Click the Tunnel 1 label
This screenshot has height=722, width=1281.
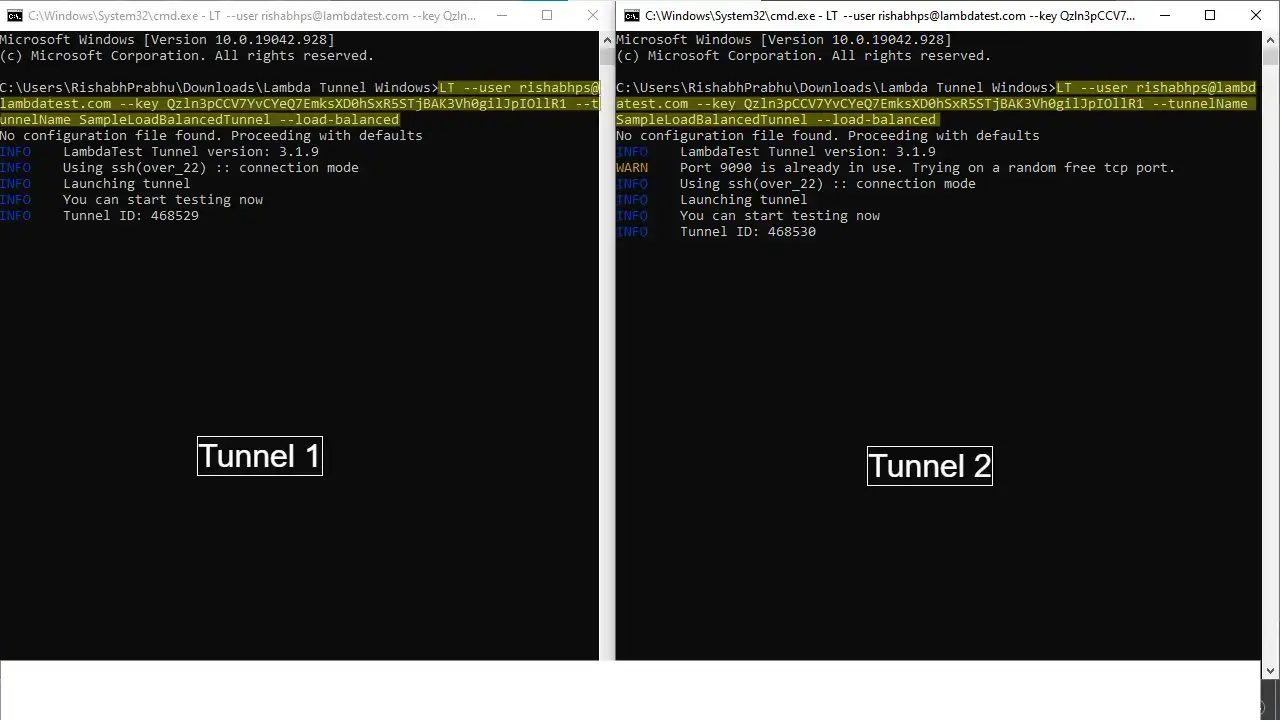(x=259, y=456)
